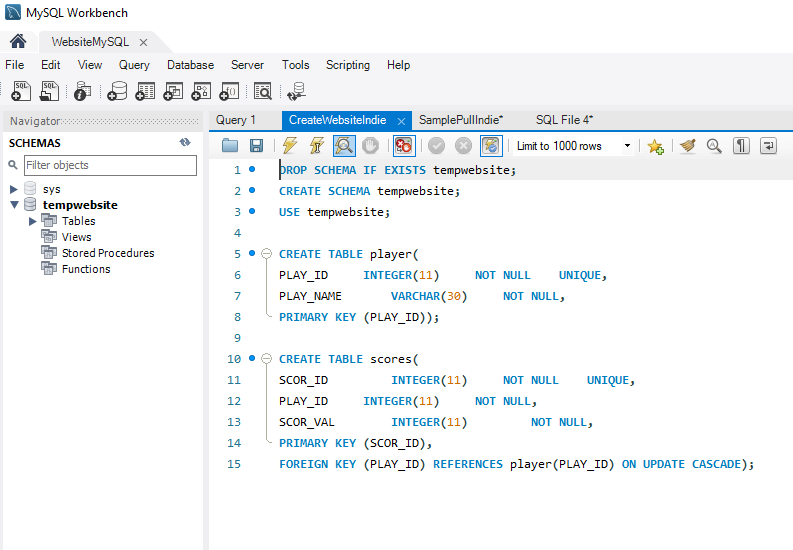
Task: Run EXPLAIN on the current statement
Action: click(x=344, y=146)
